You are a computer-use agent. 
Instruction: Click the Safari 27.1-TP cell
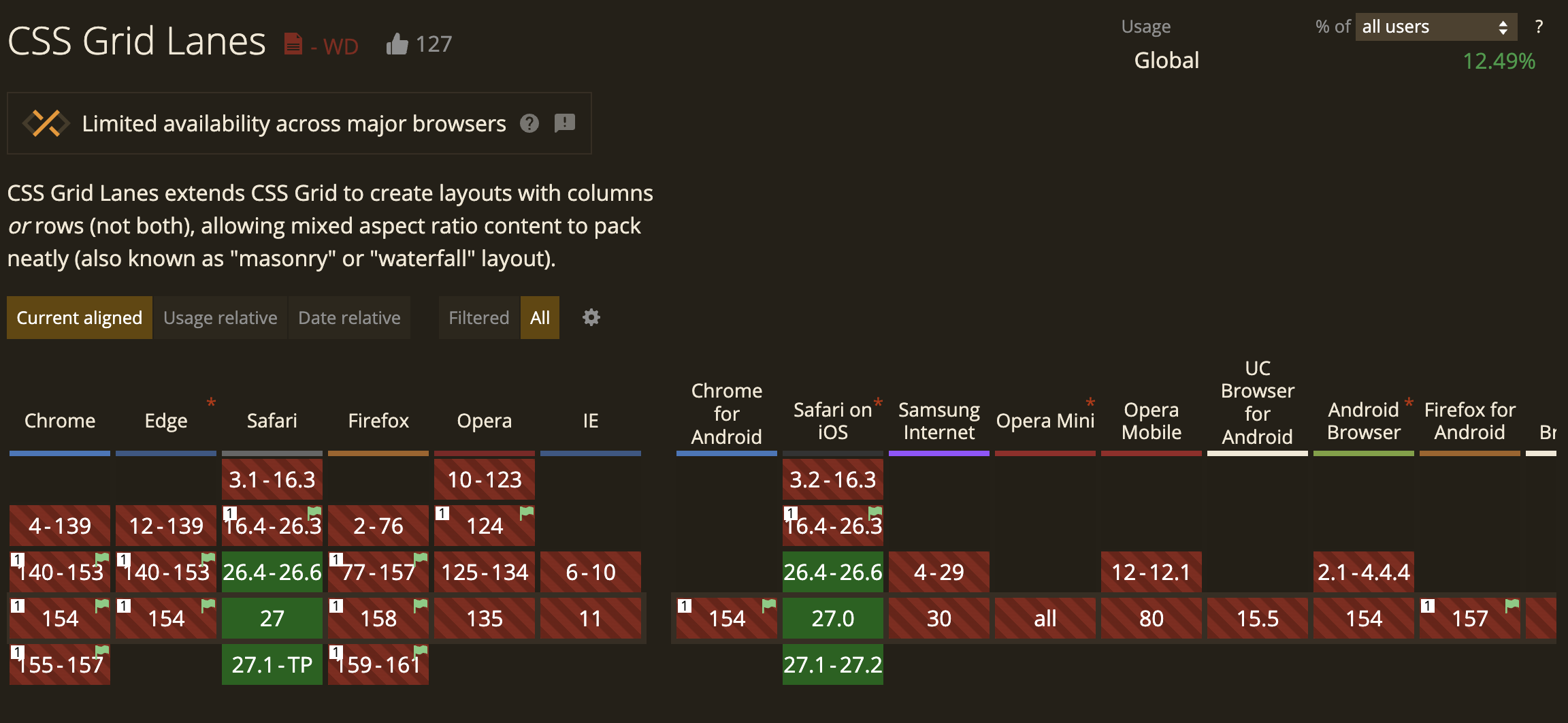(x=272, y=664)
